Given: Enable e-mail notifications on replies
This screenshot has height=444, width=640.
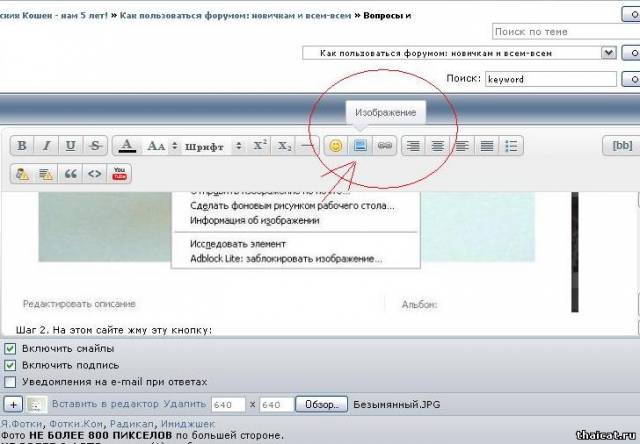Looking at the screenshot, I should 10,382.
